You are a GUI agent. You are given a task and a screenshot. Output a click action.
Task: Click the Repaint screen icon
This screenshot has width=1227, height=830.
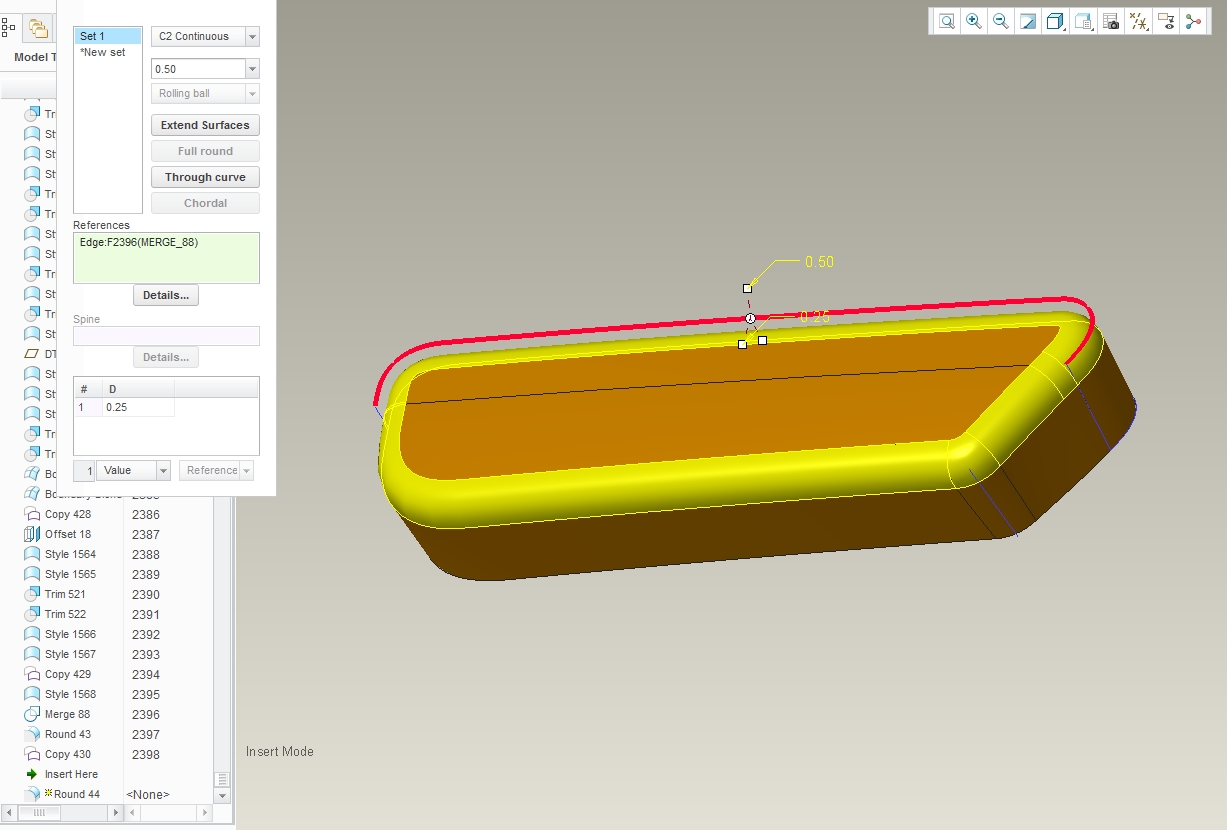[x=1027, y=21]
